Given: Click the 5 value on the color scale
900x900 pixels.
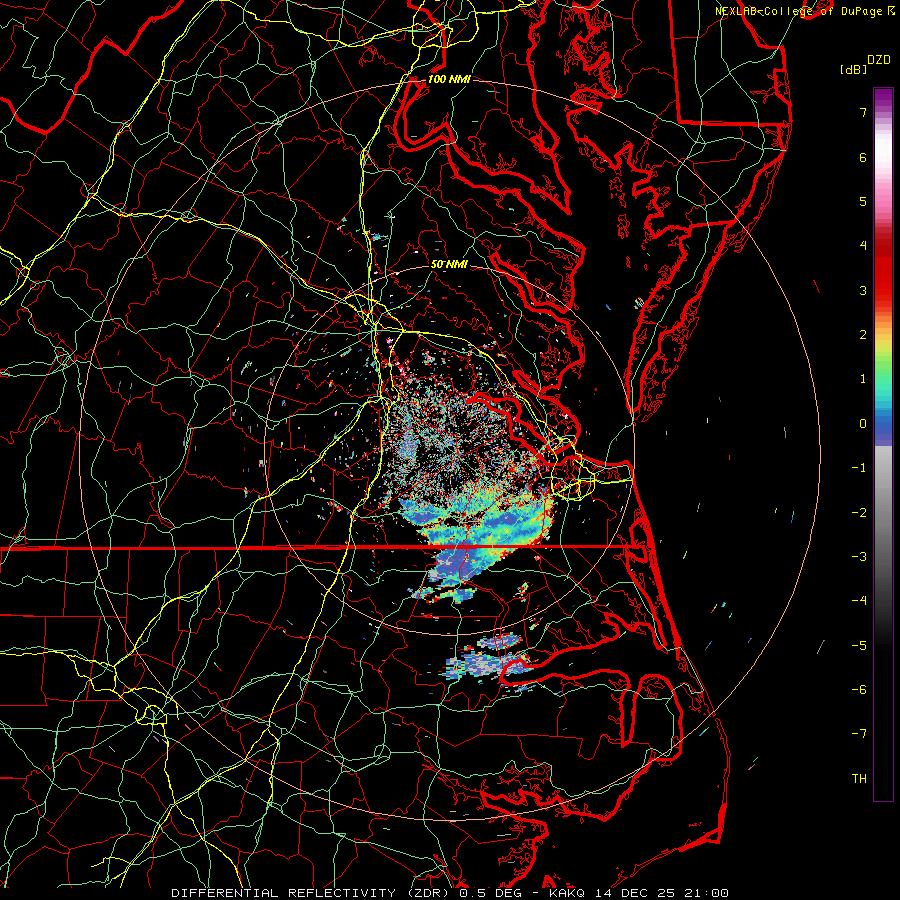Looking at the screenshot, I should (863, 201).
